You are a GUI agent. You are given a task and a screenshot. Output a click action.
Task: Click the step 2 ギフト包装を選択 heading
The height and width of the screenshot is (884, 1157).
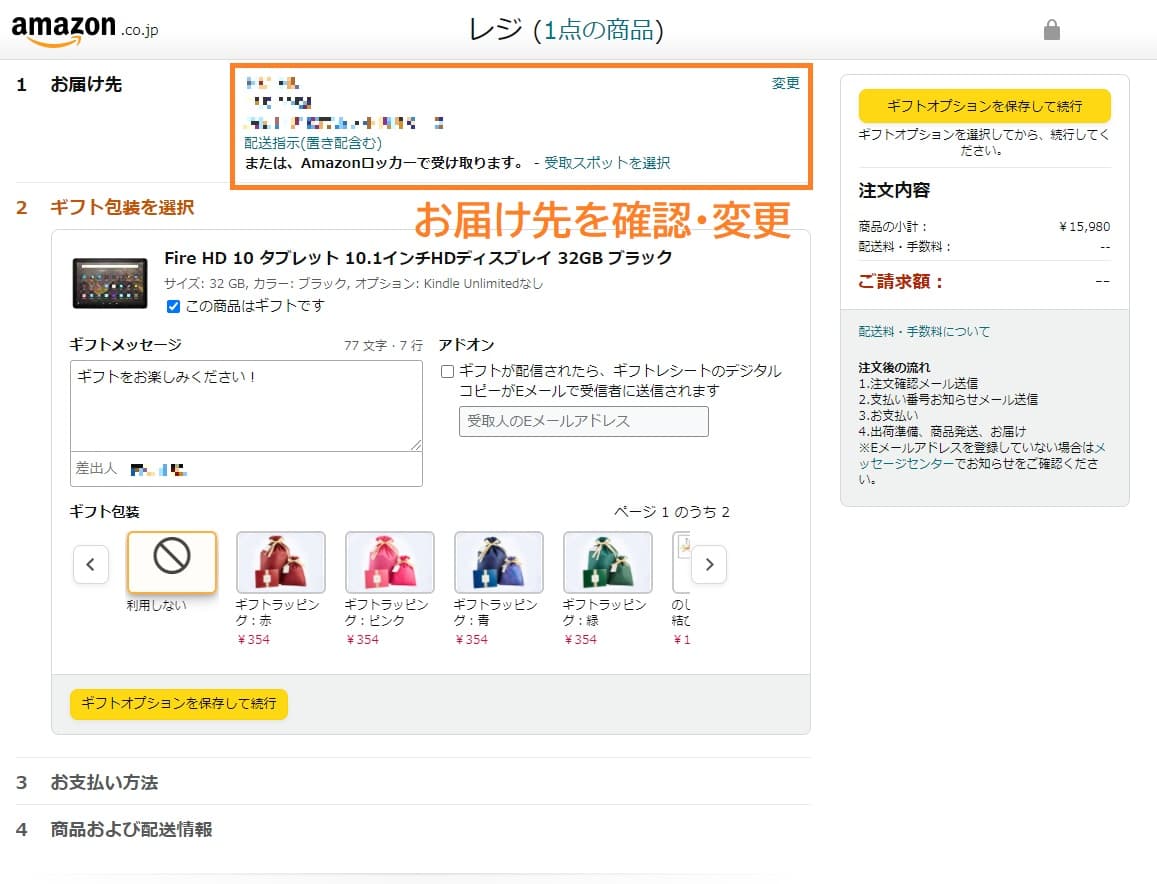(122, 207)
